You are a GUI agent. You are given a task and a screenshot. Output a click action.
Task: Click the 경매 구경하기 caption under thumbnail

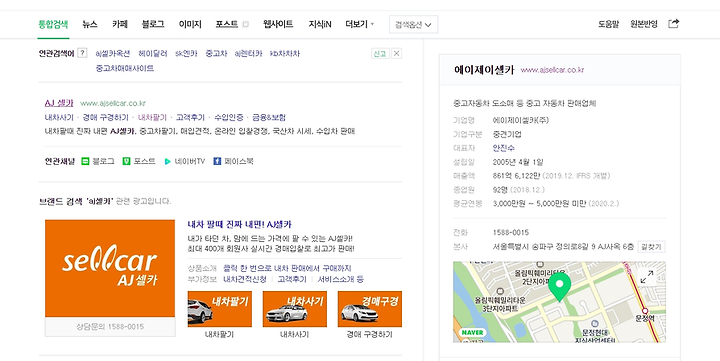(370, 335)
